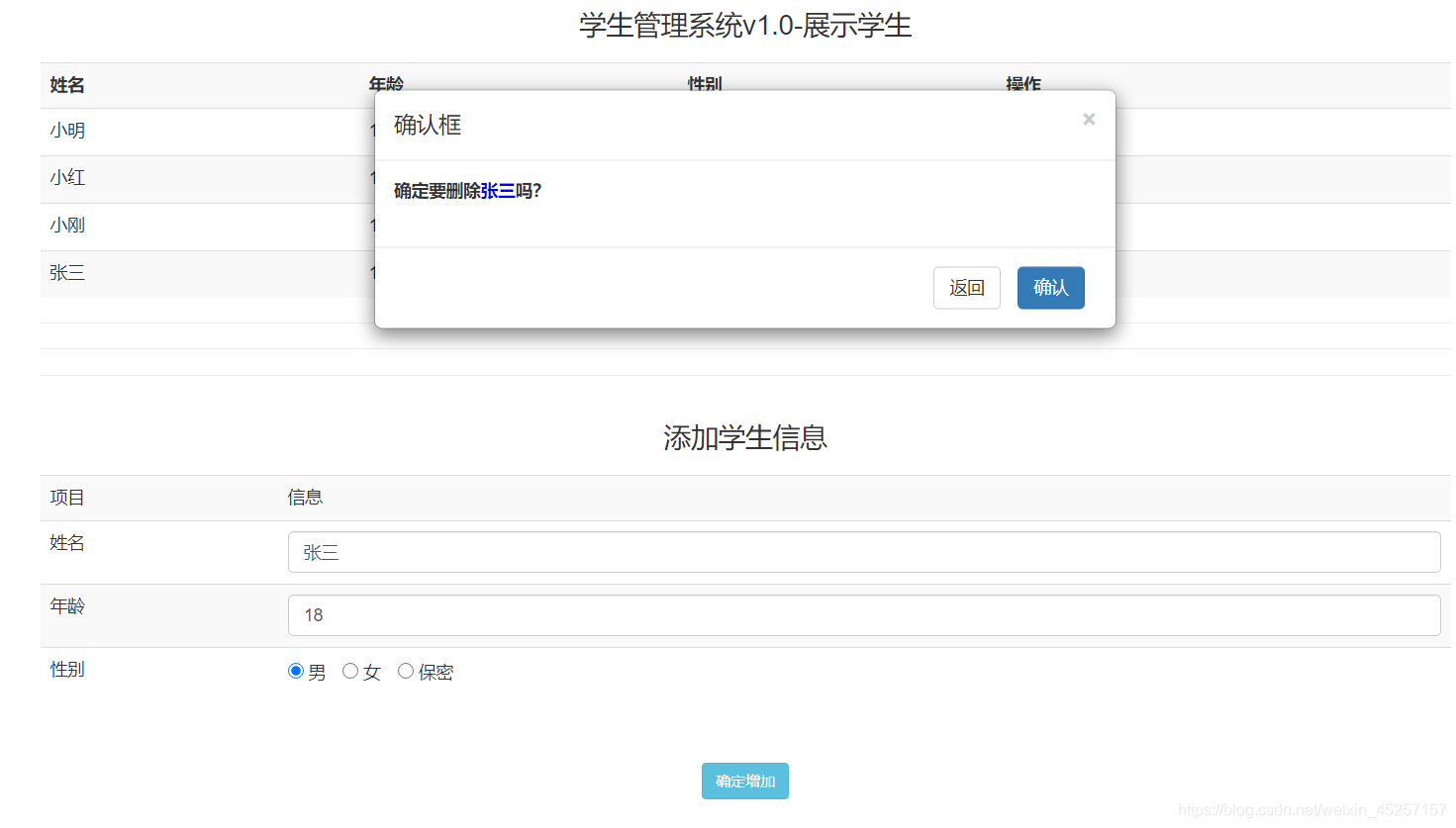The width and height of the screenshot is (1456, 828).
Task: Click the name 小刚 in the table
Action: [x=67, y=226]
